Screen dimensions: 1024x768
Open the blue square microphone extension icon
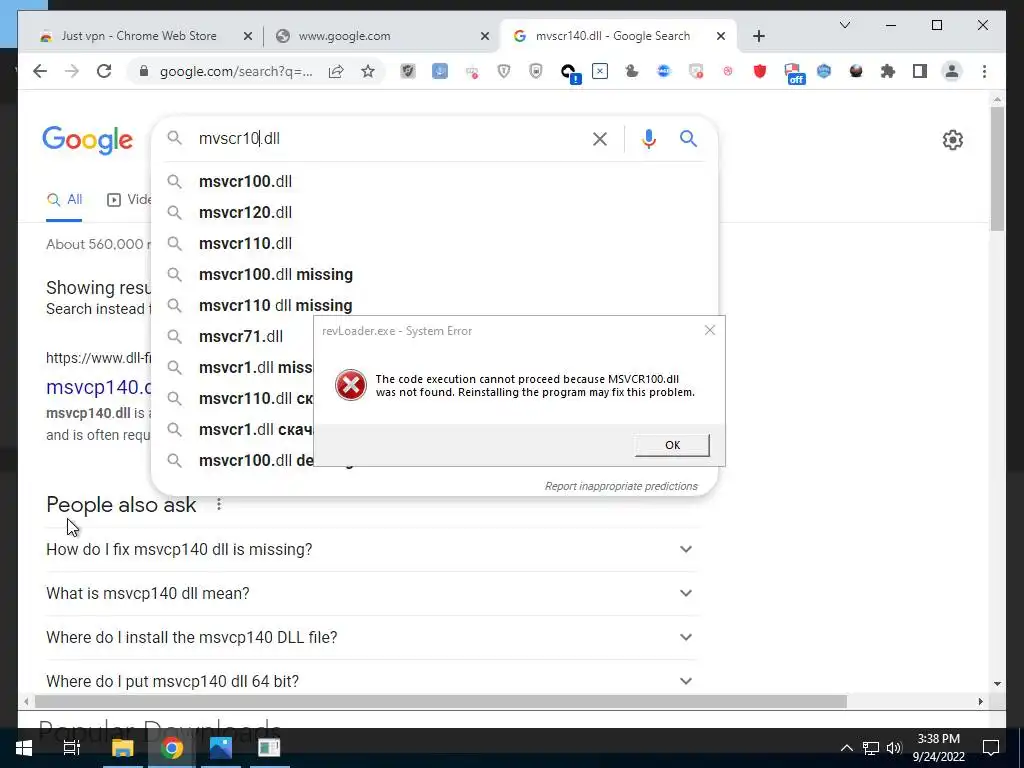point(440,71)
